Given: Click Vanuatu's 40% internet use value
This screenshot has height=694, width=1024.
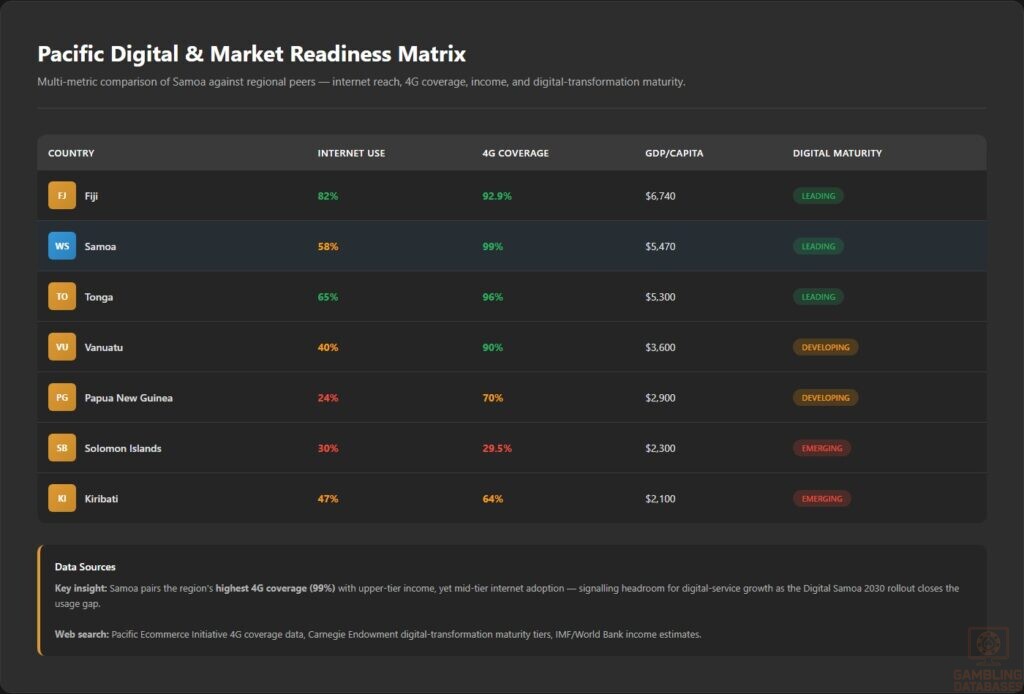Looking at the screenshot, I should (328, 347).
